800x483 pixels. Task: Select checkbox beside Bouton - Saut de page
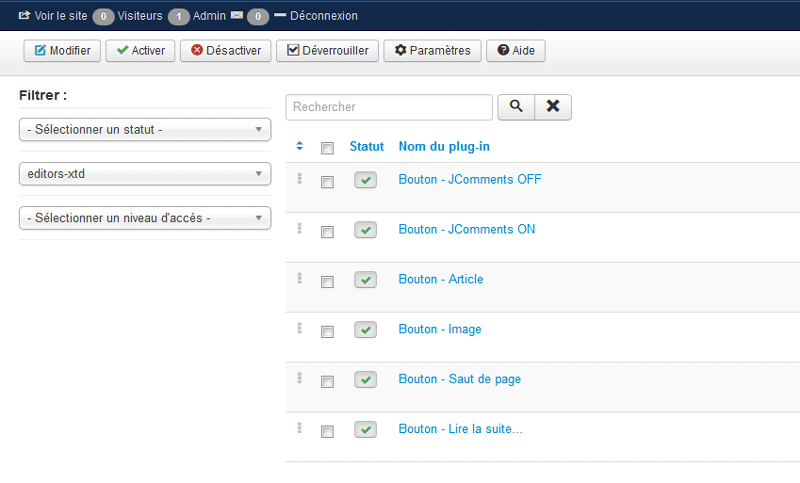tap(327, 382)
